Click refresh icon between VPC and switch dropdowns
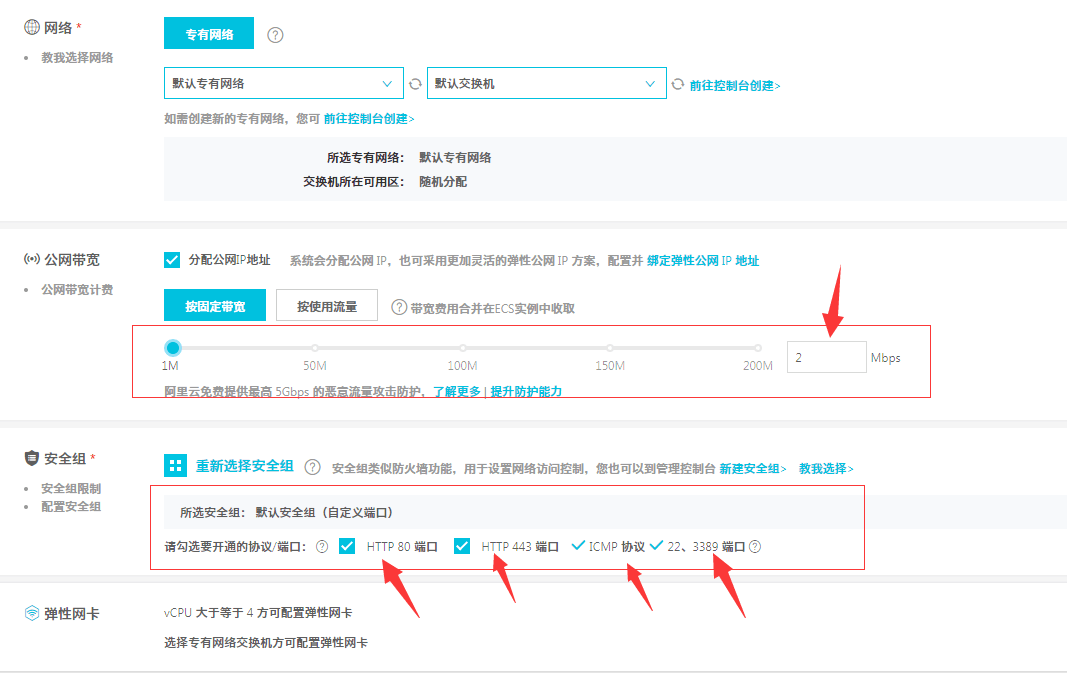 415,84
